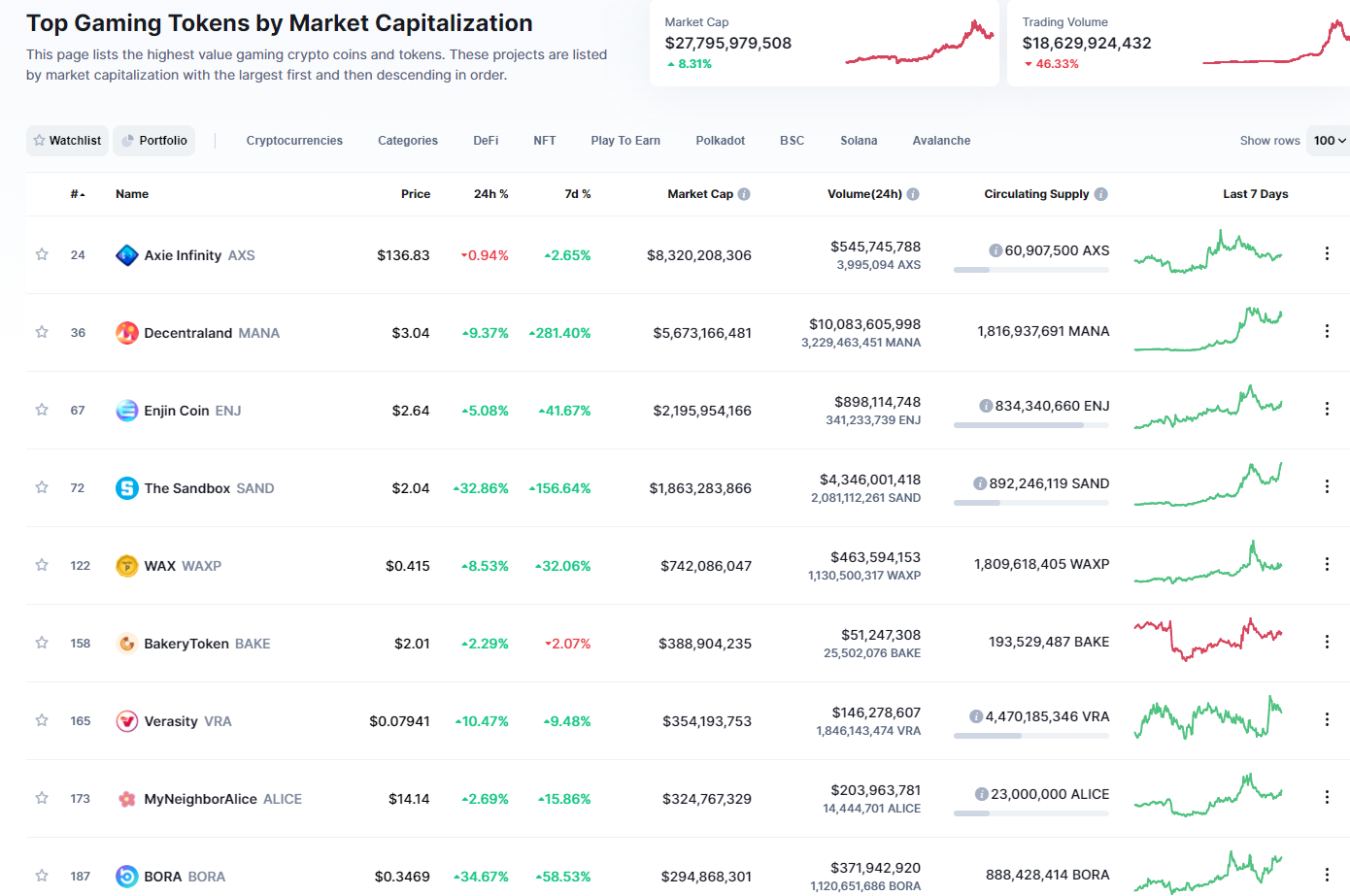Click the VRA circulating supply progress bar
Screen dimensions: 1350x896
point(1031,736)
